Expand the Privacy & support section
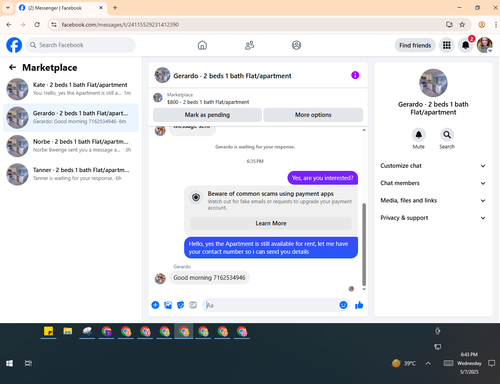 [433, 218]
